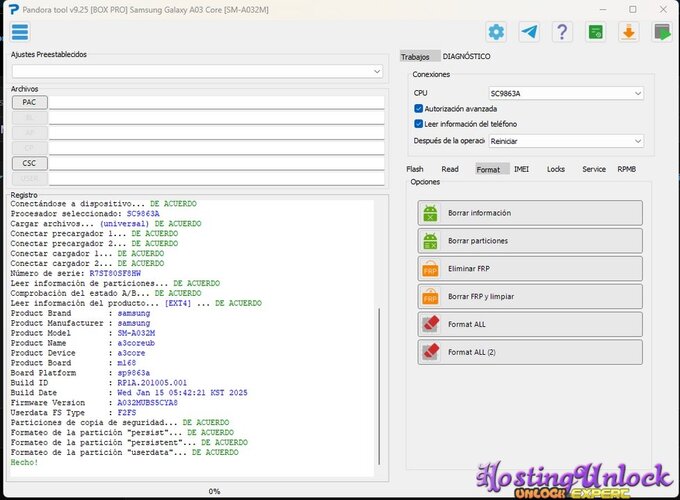Open the Telegram channel icon

[x=529, y=32]
